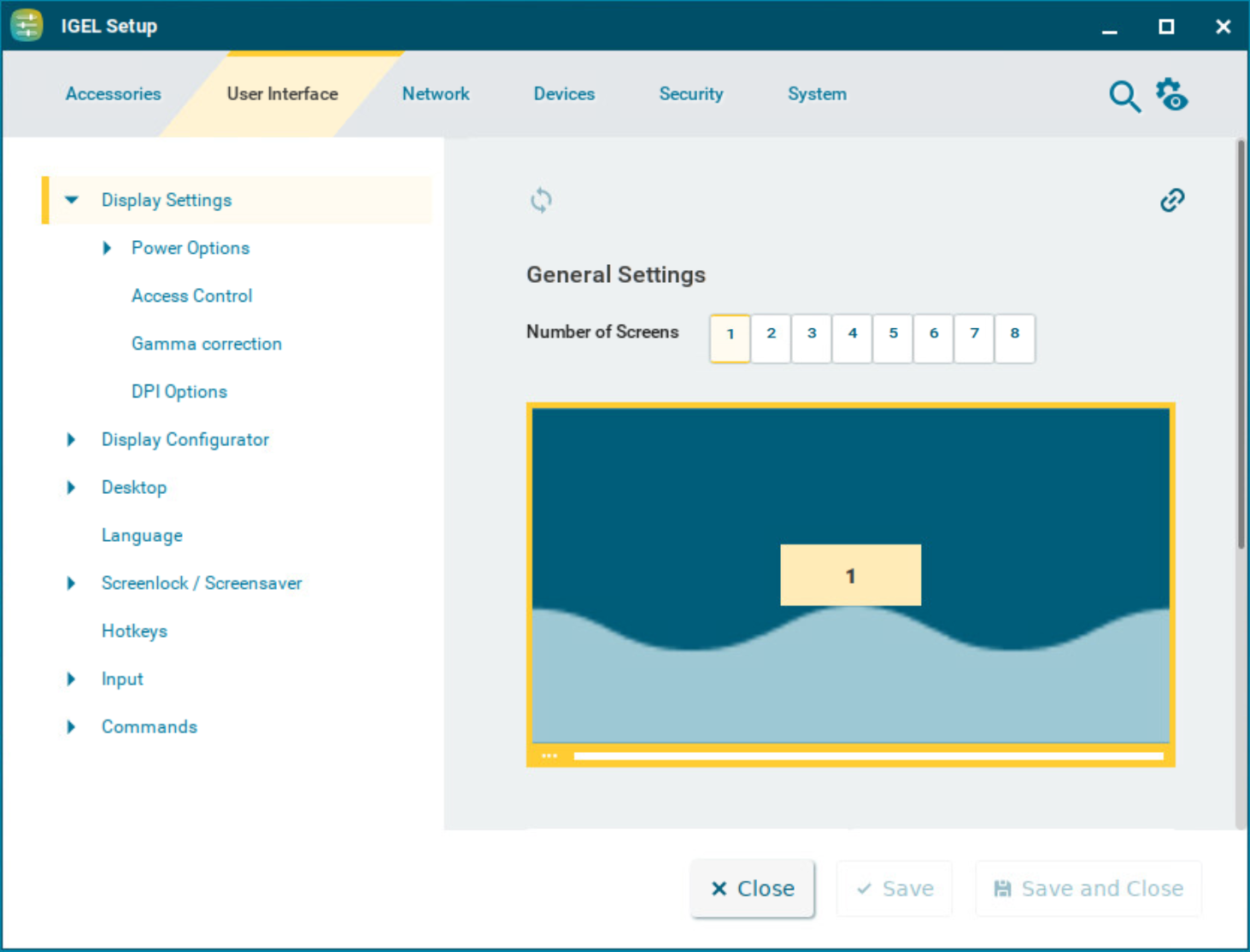Click the refresh arrows icon
Screen dimensions: 1250x952
click(541, 201)
